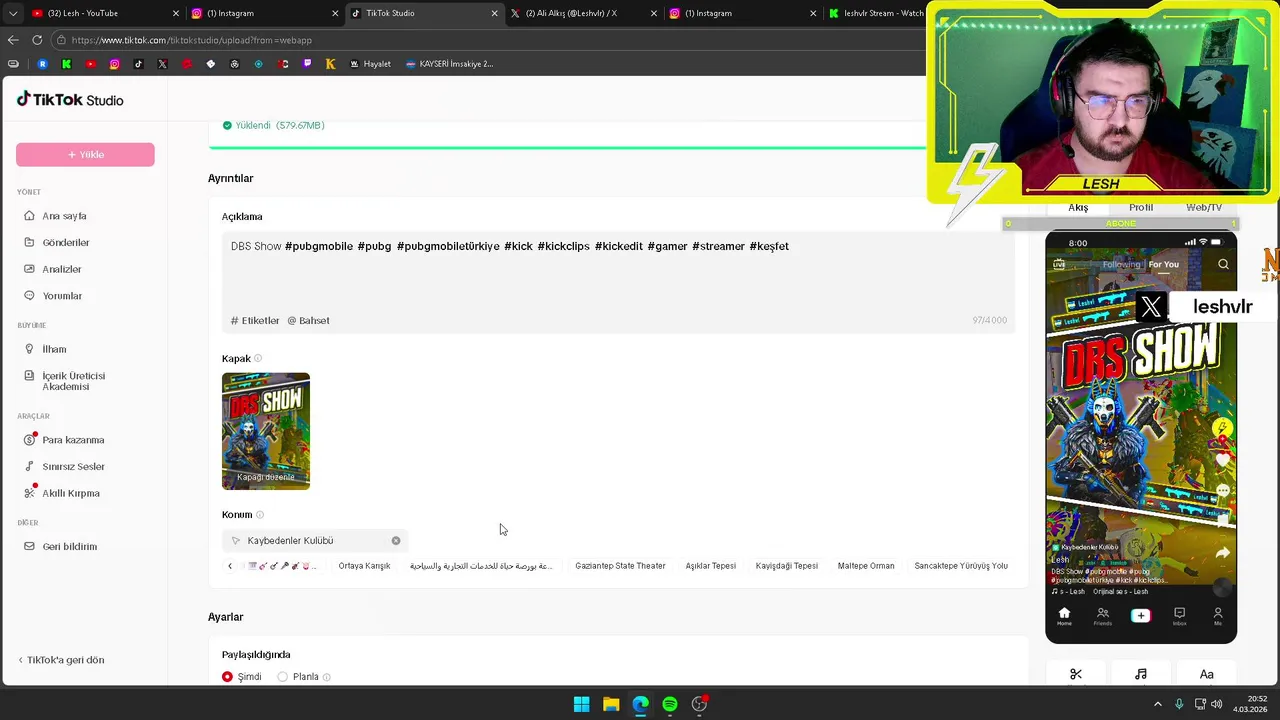Click into the Açıklama description field
Viewport: 1280px width, 720px height.
pos(618,270)
